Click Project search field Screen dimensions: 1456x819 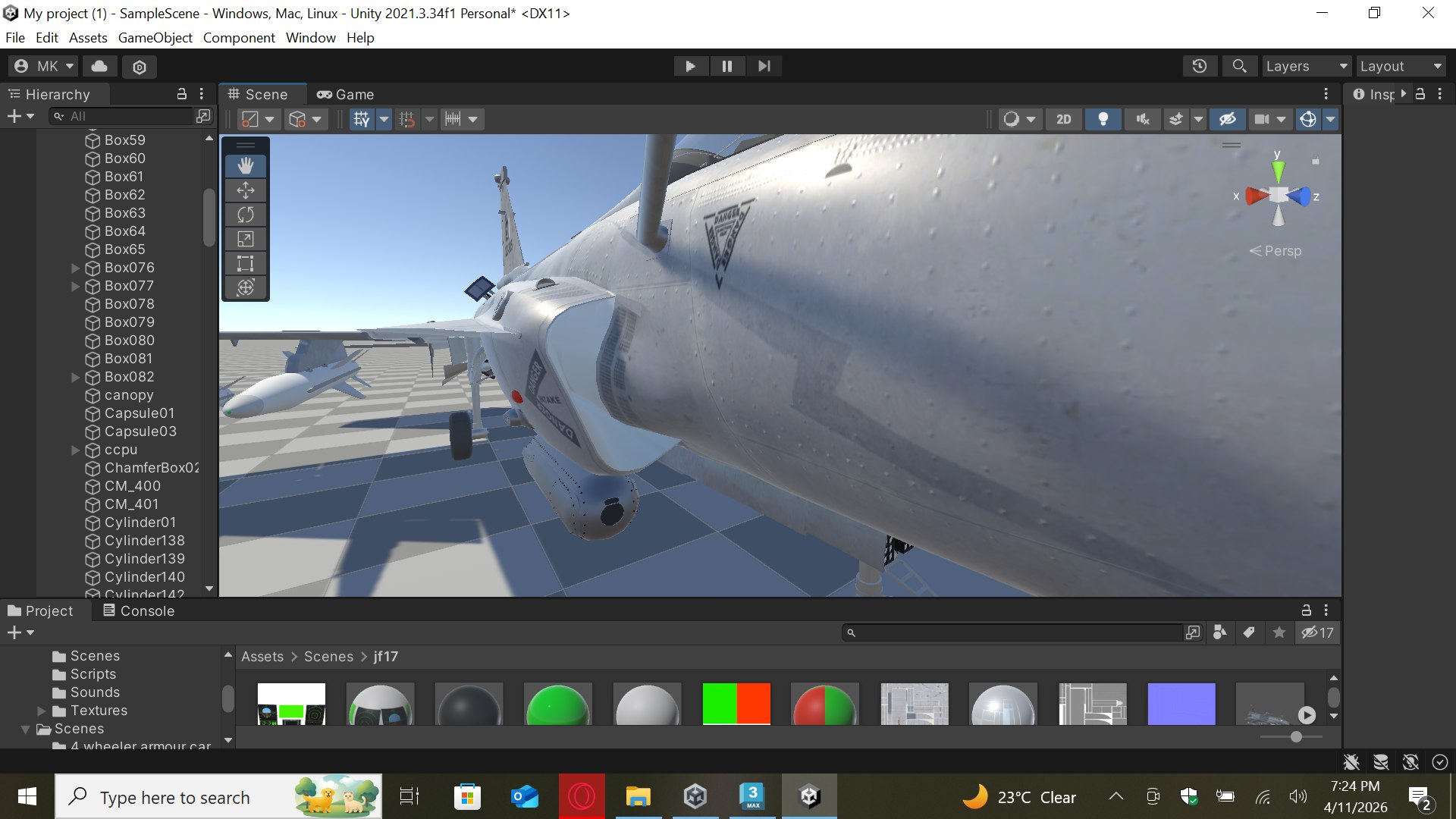(x=1012, y=632)
